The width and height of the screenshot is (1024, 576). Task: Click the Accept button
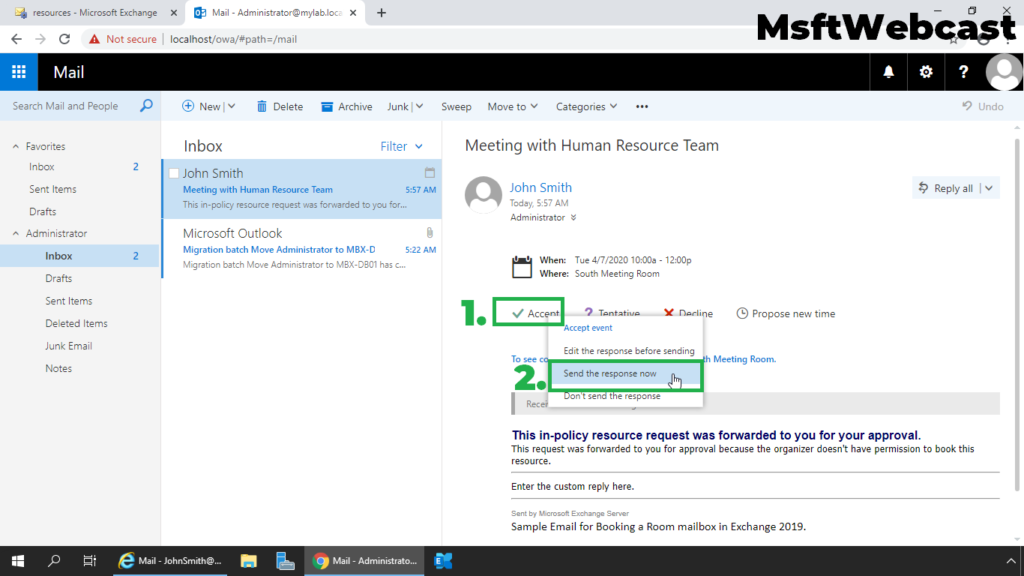point(536,313)
